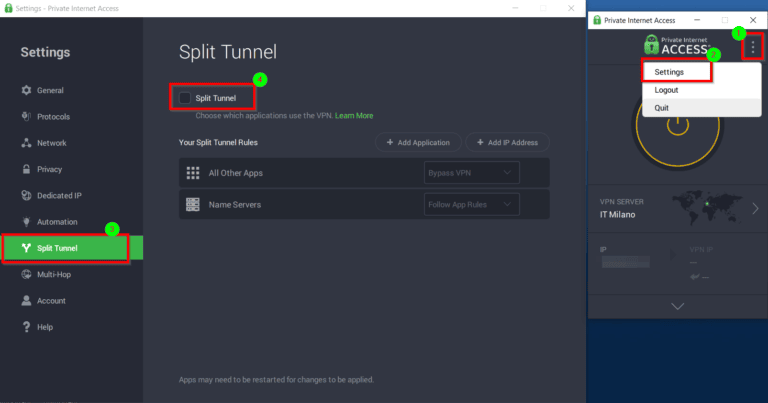Open the General settings tab
Screen dimensions: 768x403
tap(72, 90)
